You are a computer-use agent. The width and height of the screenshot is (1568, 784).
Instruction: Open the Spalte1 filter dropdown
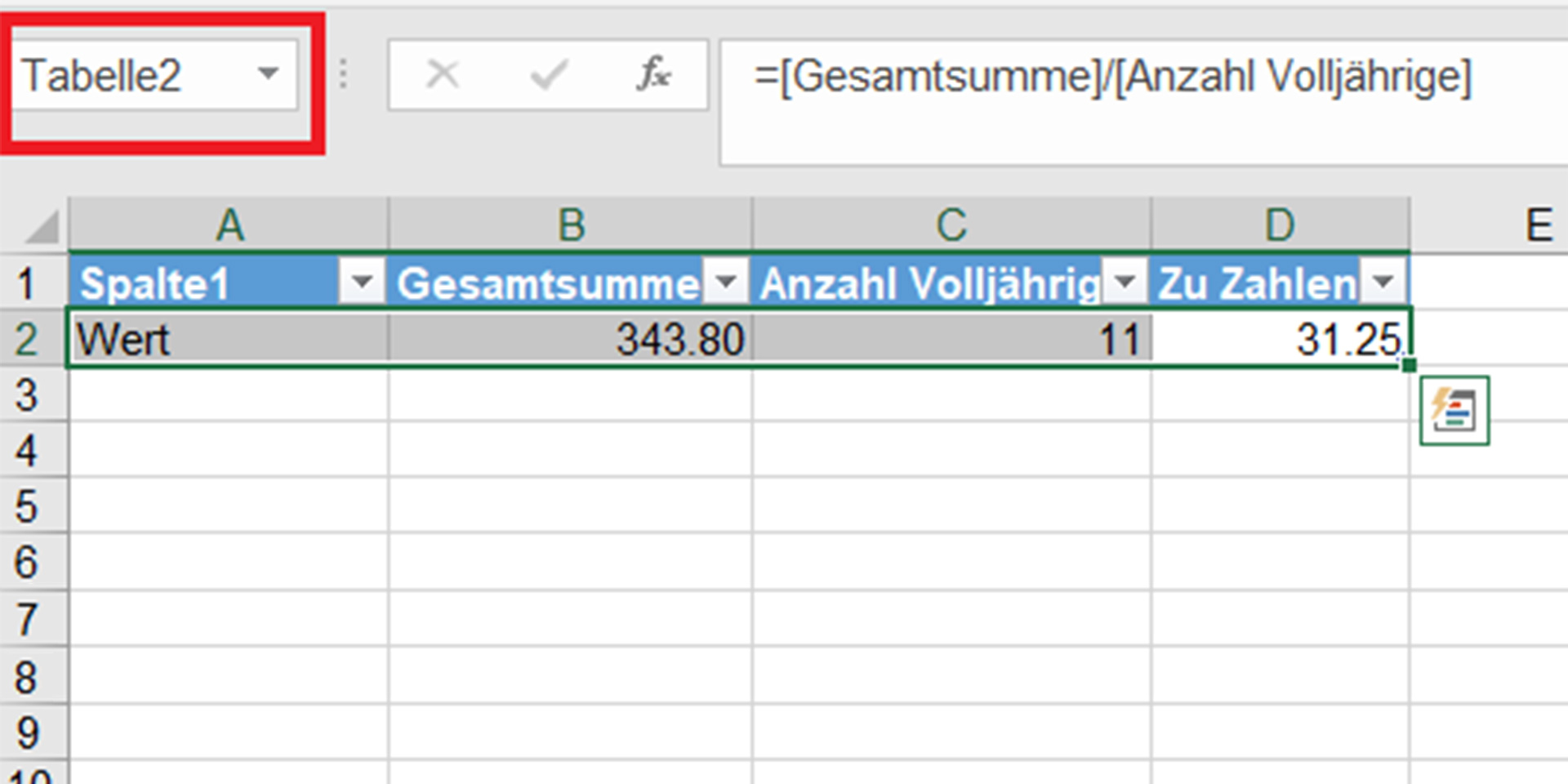tap(362, 282)
